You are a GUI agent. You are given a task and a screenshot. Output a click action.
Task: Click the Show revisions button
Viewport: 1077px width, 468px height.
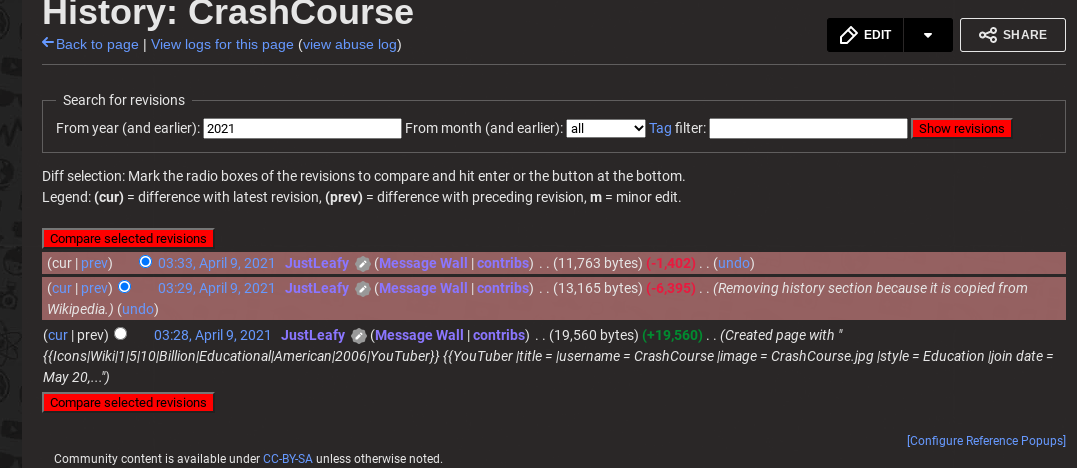962,129
